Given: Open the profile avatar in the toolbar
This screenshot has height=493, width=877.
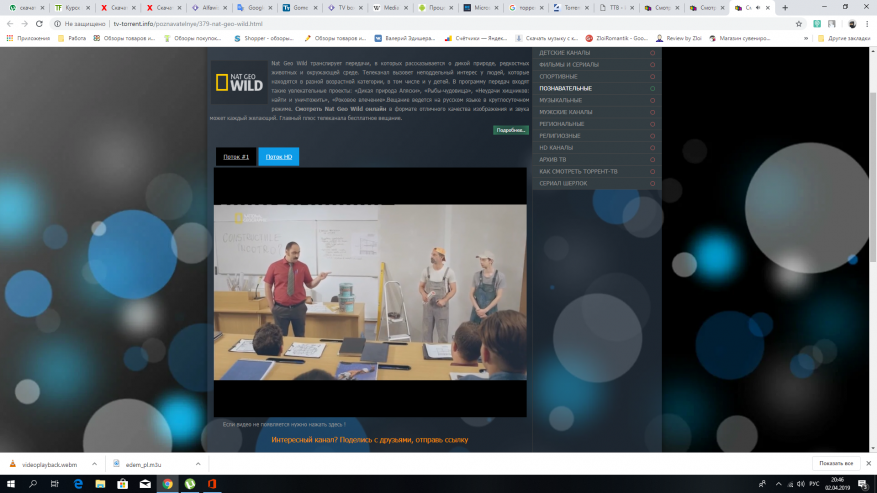Looking at the screenshot, I should coord(852,24).
